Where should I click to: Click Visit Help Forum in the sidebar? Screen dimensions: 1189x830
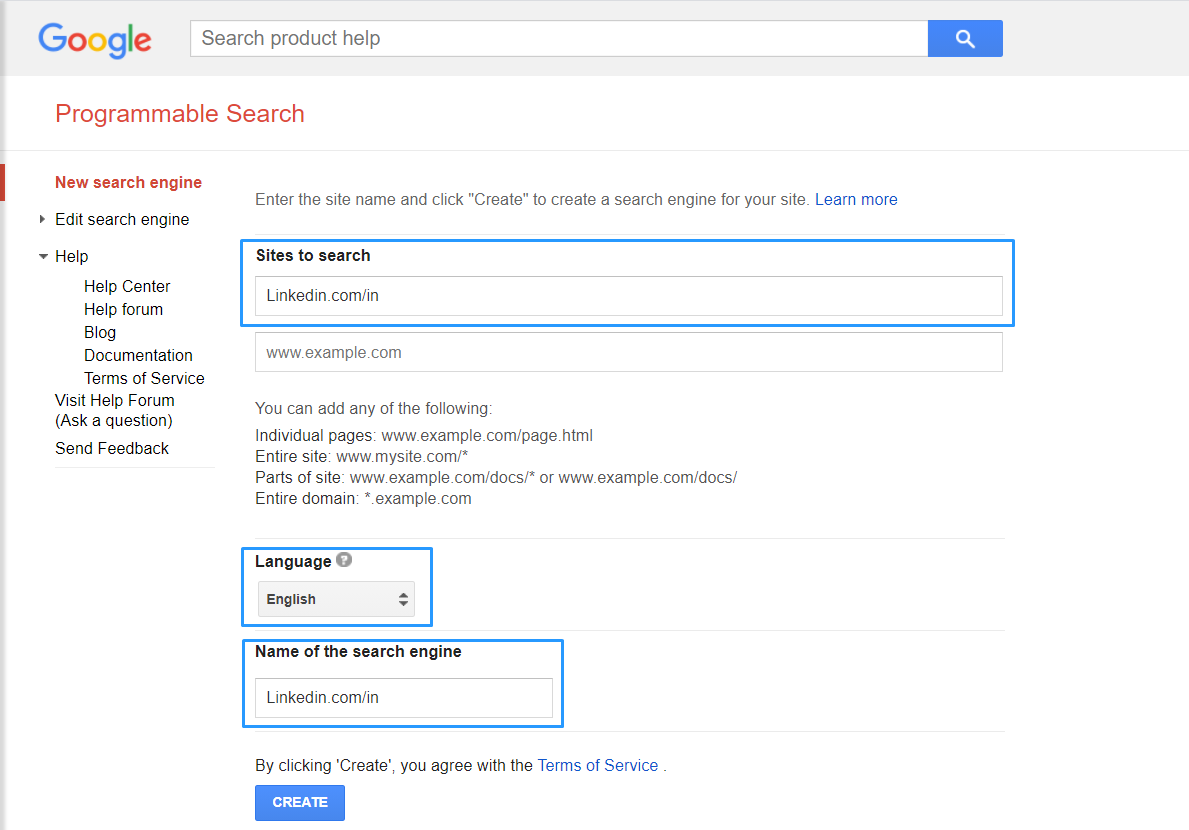[114, 400]
